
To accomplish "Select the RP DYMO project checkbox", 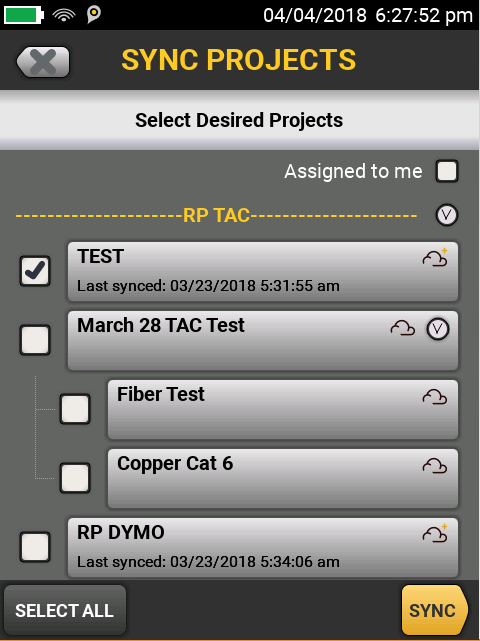I will coord(35,547).
